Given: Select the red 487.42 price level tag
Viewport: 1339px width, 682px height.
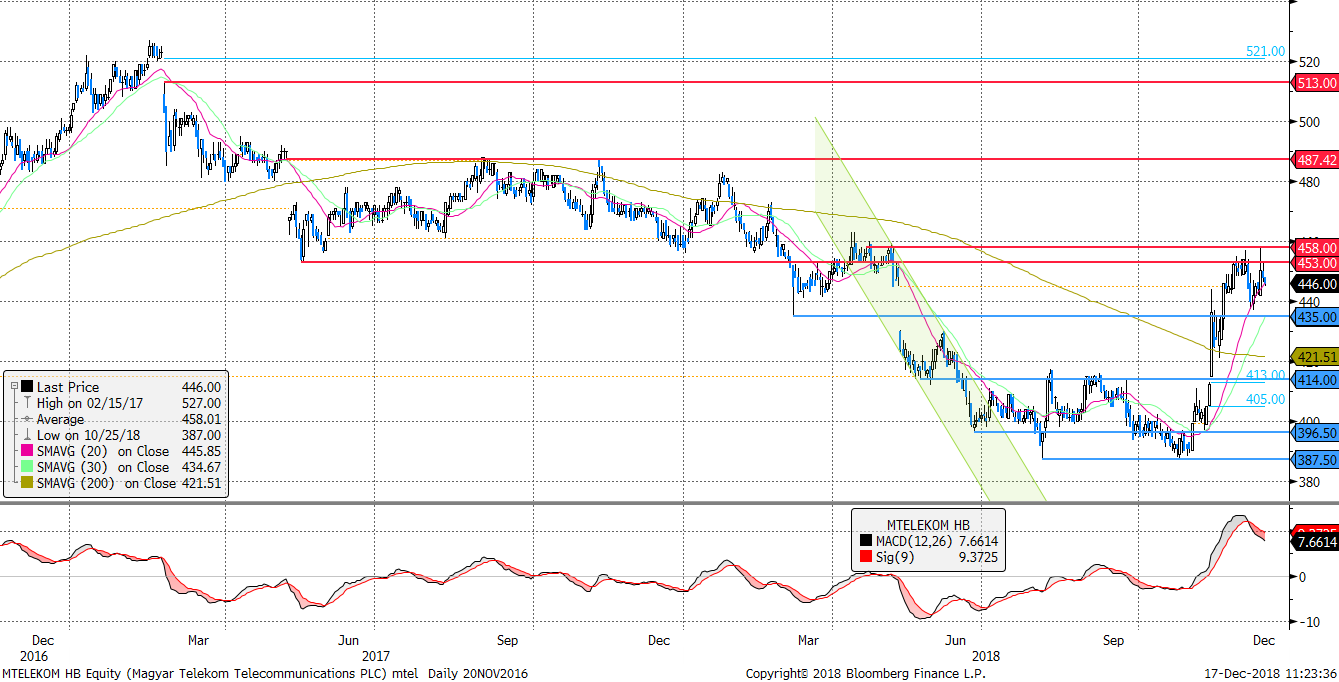Looking at the screenshot, I should tap(1316, 160).
